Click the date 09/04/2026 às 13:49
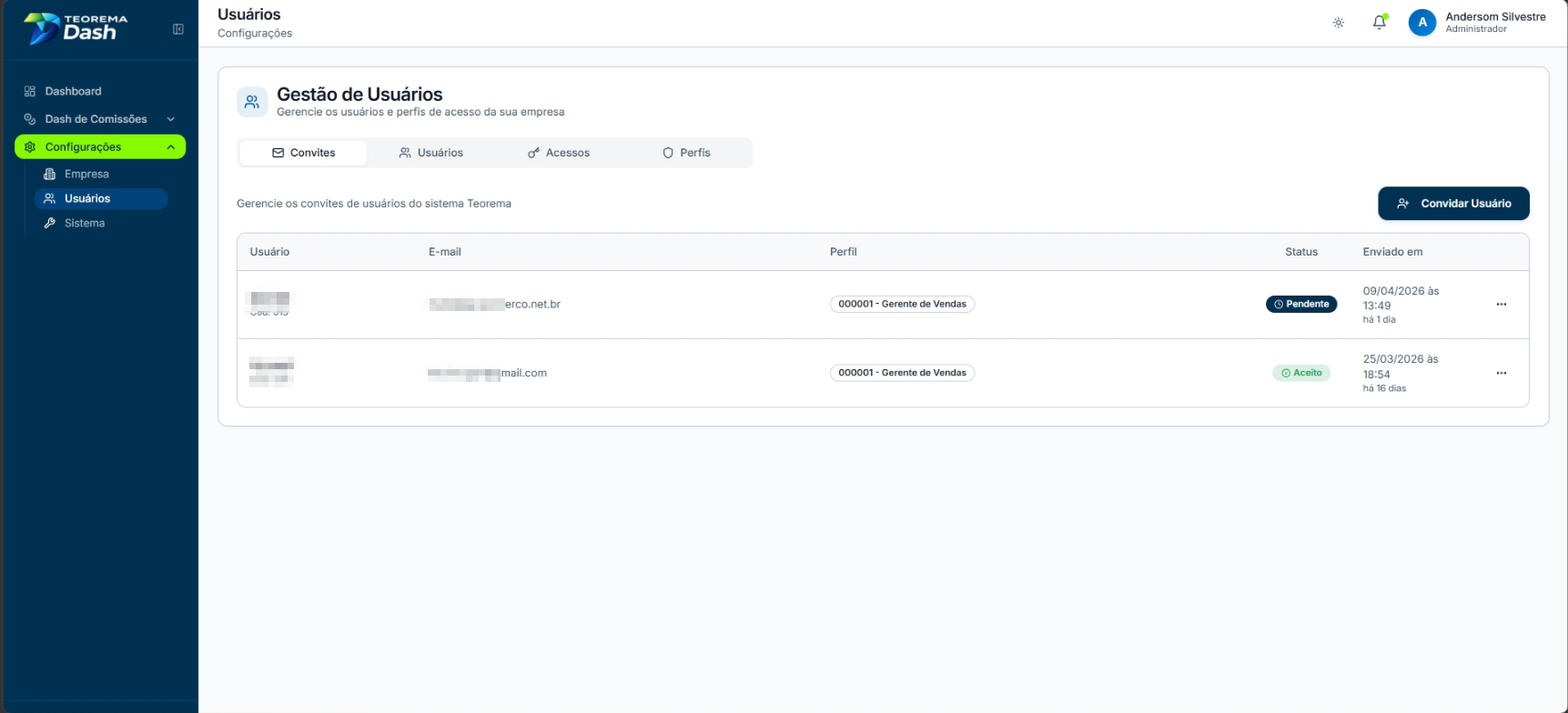 [1401, 298]
